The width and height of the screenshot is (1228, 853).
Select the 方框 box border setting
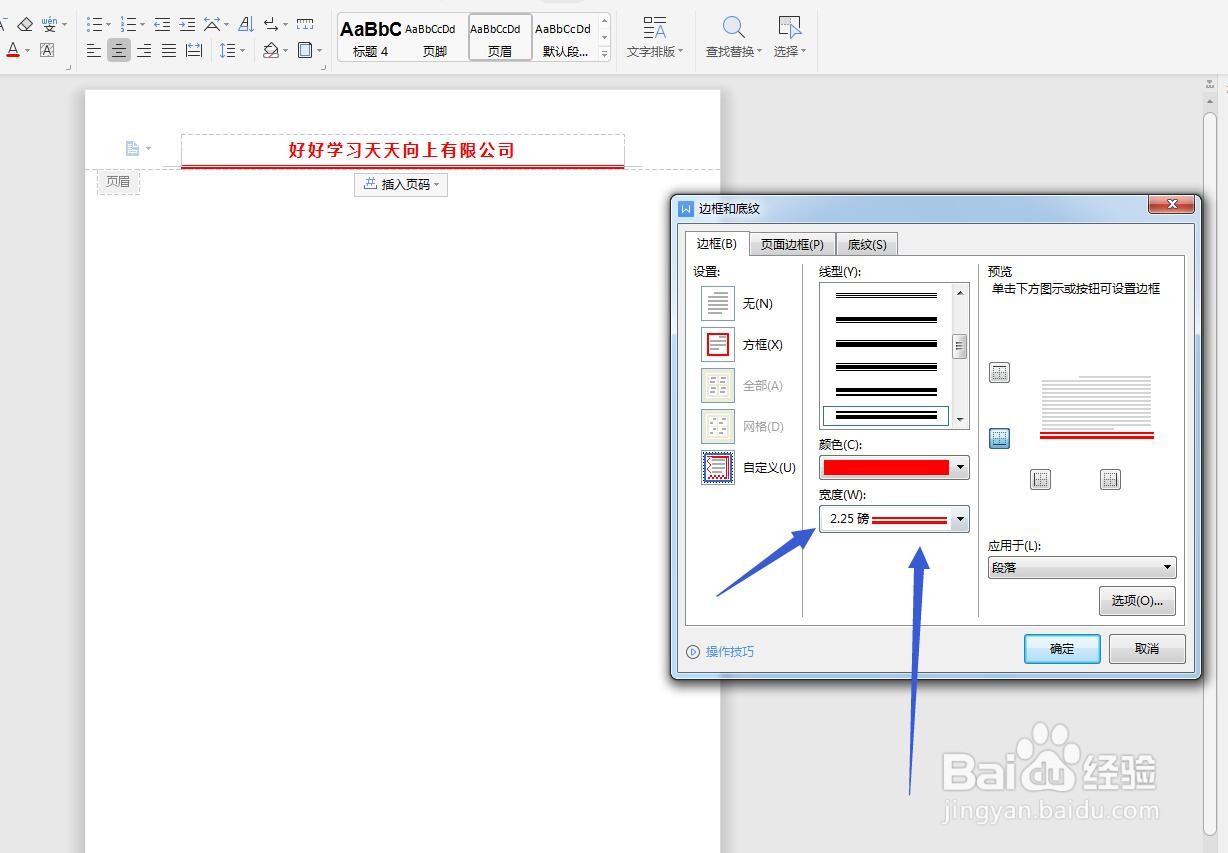click(x=717, y=344)
